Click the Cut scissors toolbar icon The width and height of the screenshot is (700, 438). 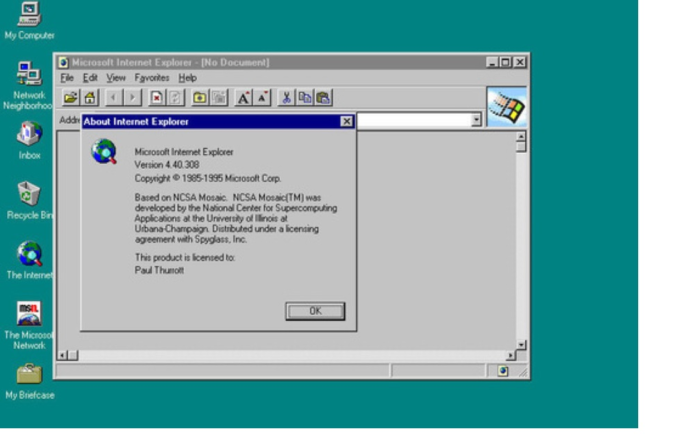click(286, 97)
